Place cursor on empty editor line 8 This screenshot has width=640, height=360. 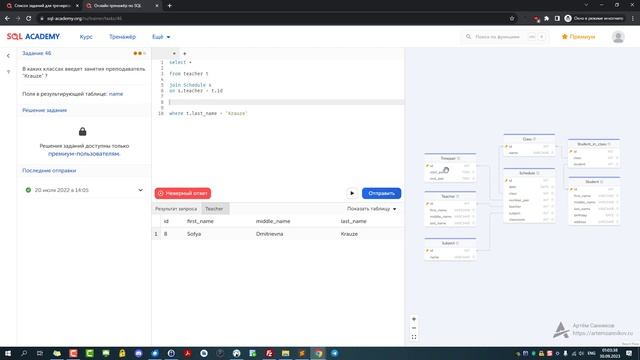286,102
